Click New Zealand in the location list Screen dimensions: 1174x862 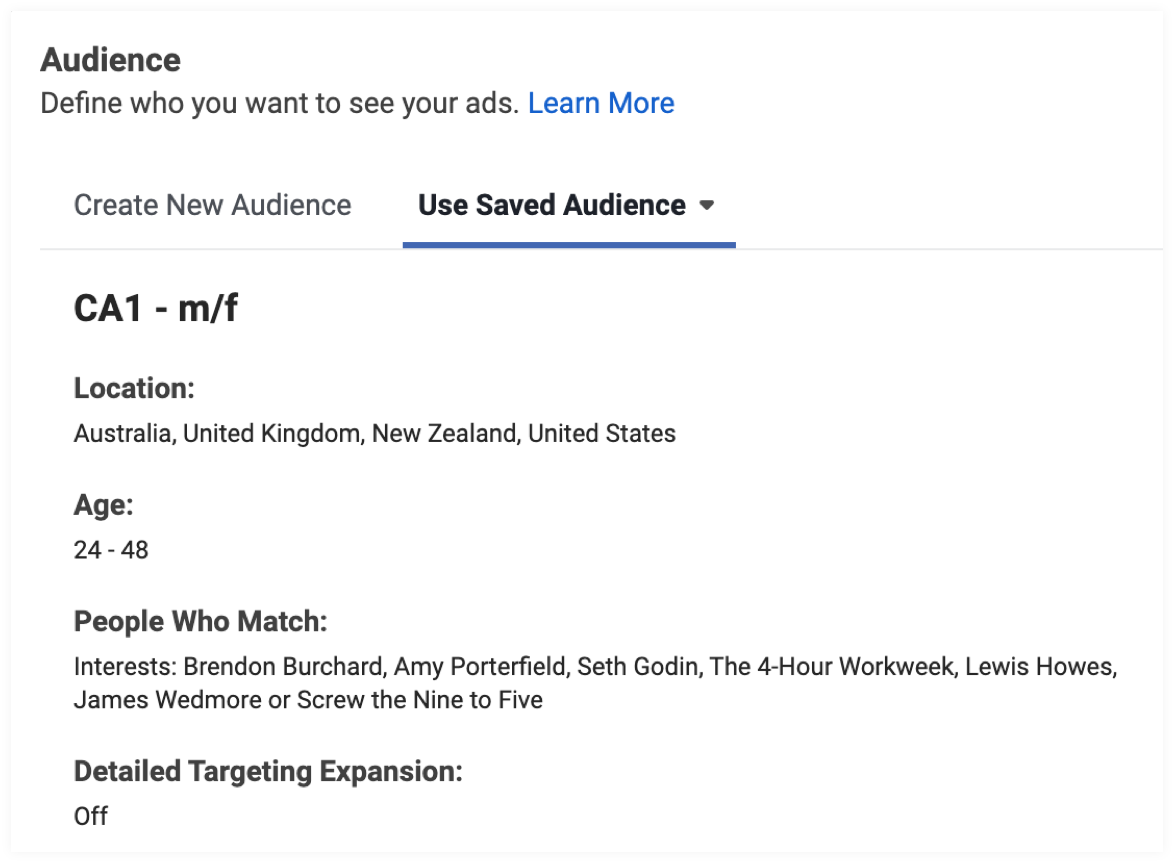click(443, 433)
